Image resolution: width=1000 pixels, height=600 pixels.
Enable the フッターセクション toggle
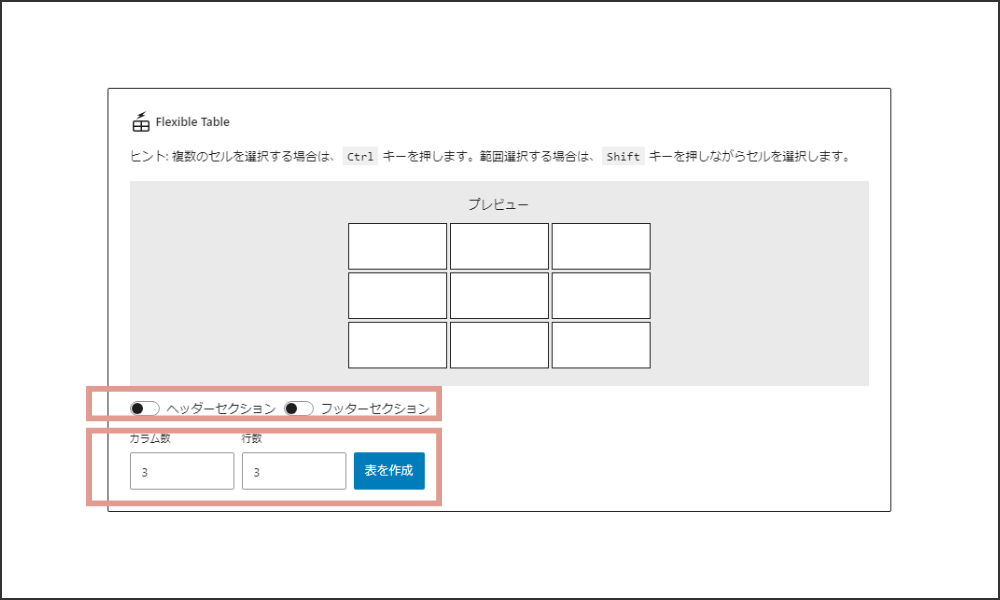coord(298,408)
